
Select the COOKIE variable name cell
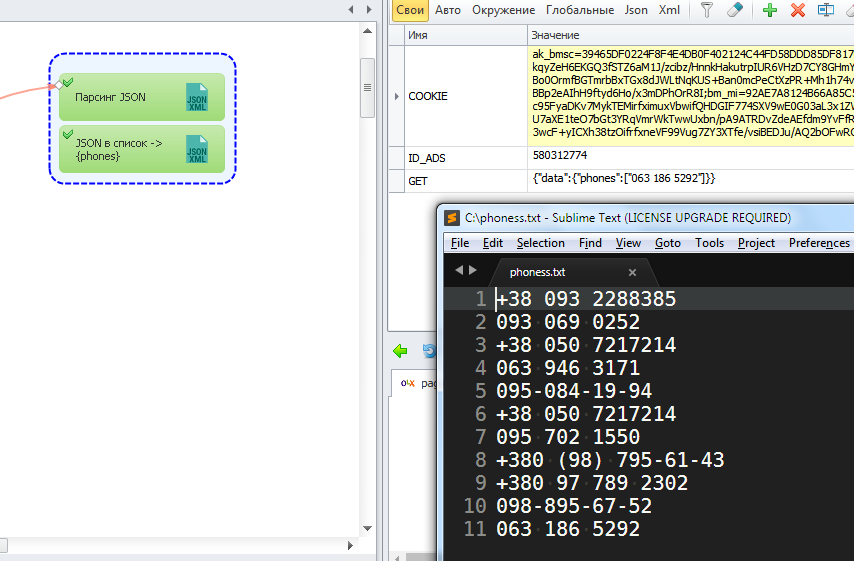(x=466, y=96)
